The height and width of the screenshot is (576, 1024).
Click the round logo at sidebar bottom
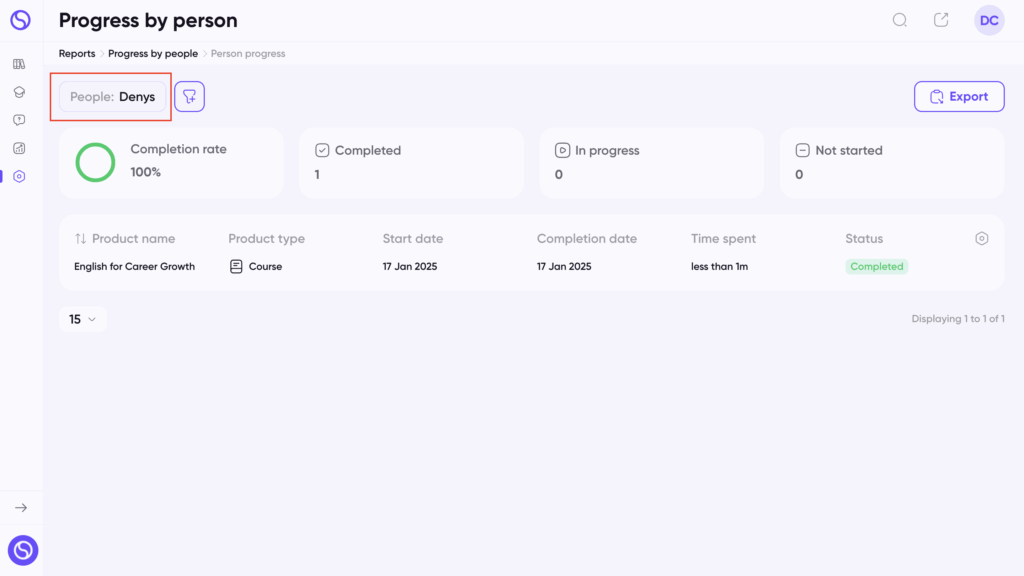23,550
